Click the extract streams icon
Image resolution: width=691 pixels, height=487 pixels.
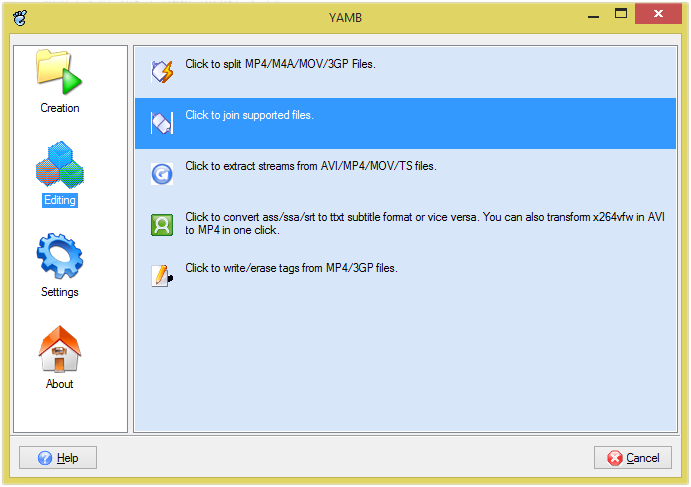162,174
